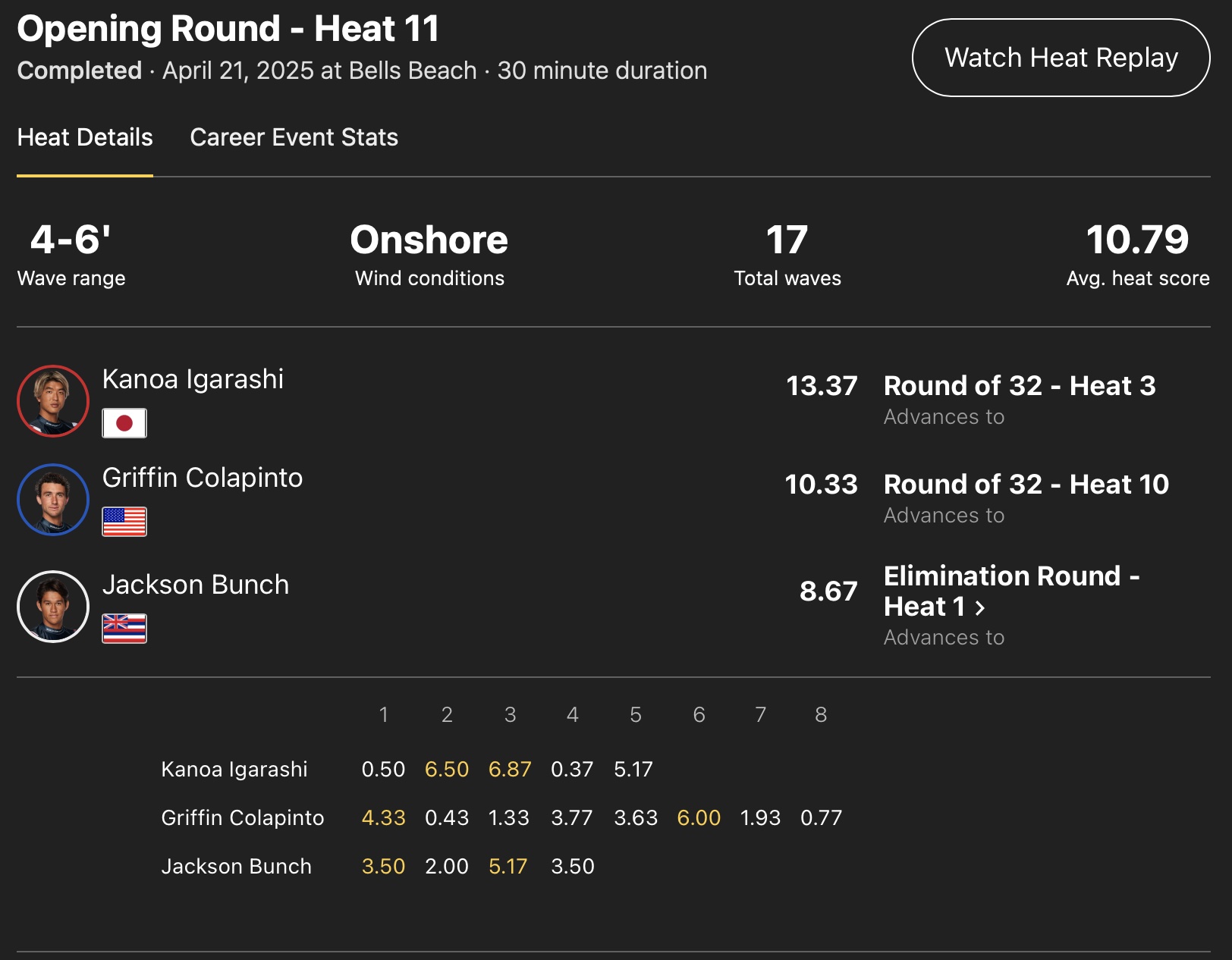Click the Elimination Round chevron arrow

click(980, 607)
